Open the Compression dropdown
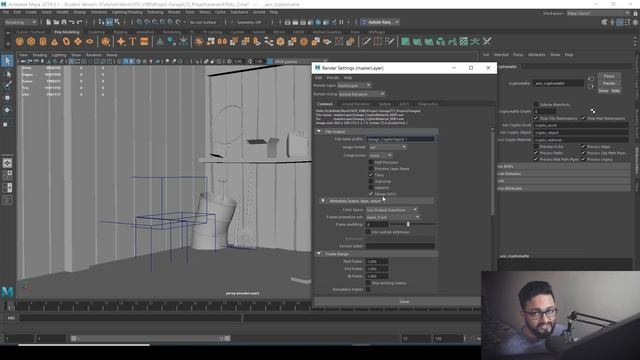The height and width of the screenshot is (360, 640). 380,156
